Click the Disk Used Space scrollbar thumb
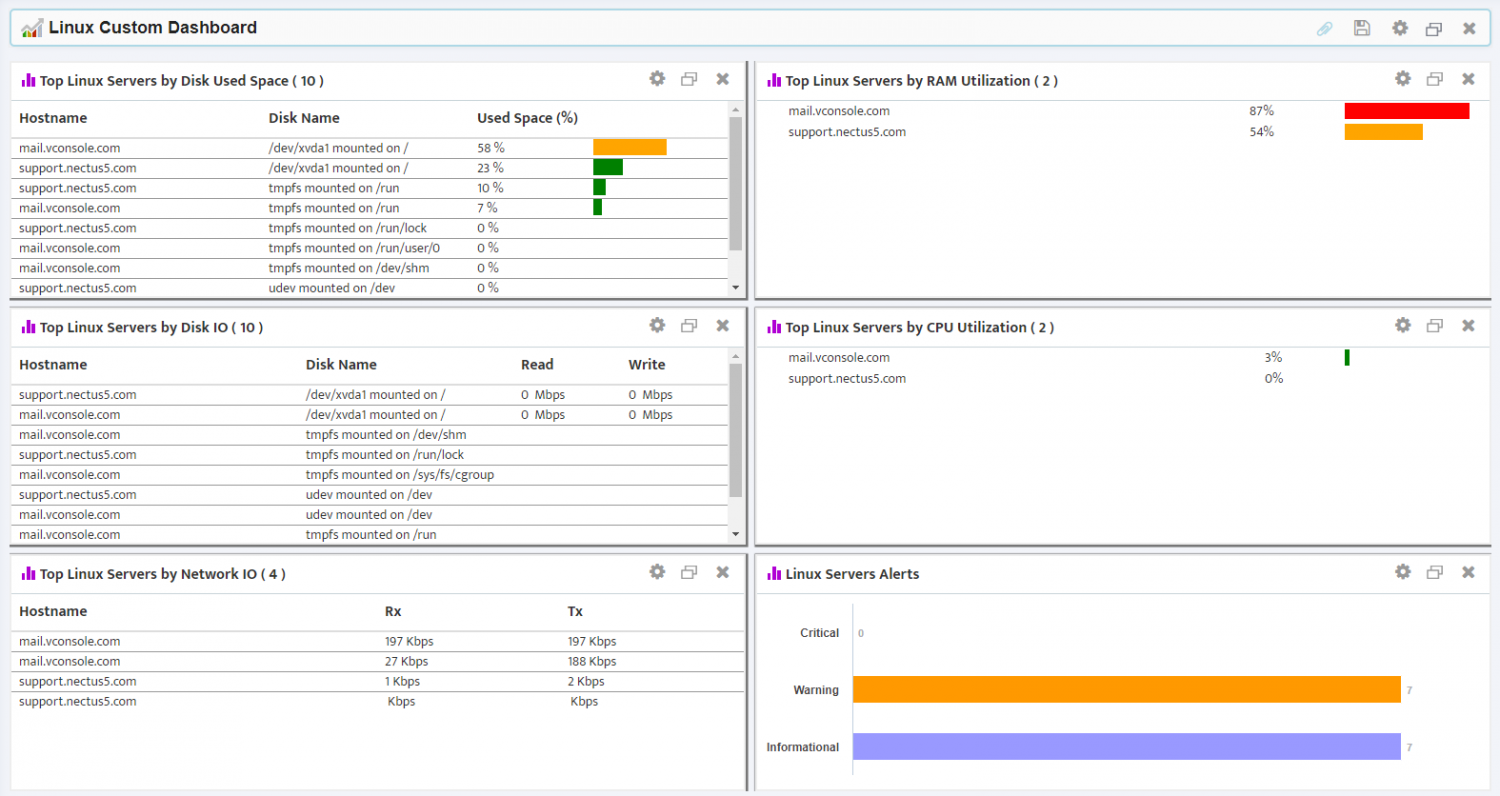The image size is (1500, 796). coord(735,182)
